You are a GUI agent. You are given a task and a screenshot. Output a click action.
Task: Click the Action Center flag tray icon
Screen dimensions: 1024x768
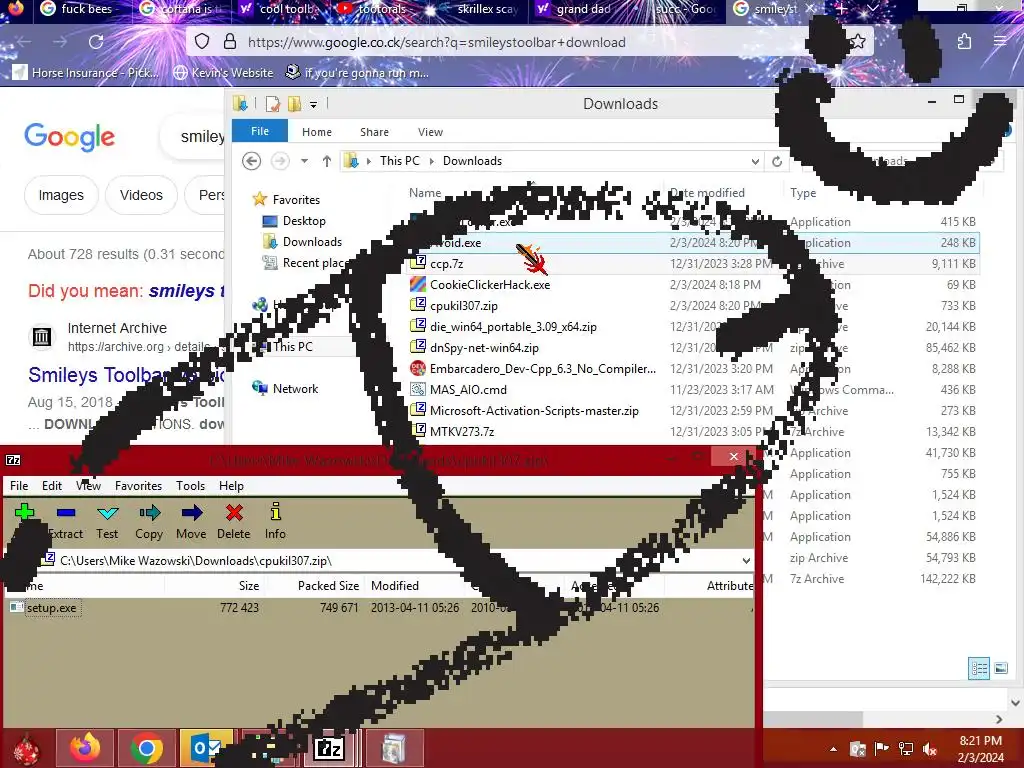tap(882, 749)
